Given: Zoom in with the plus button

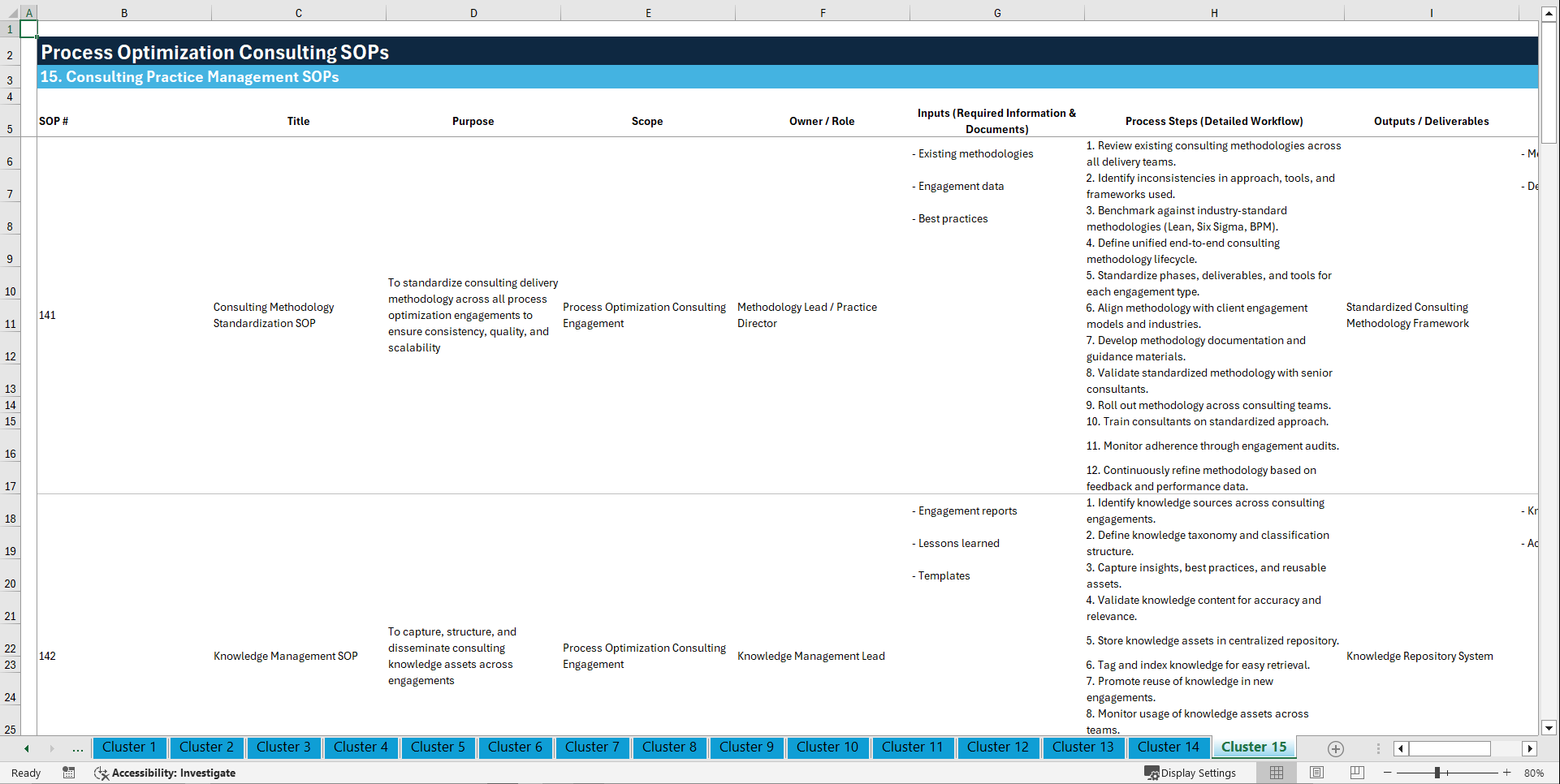Looking at the screenshot, I should (1506, 773).
